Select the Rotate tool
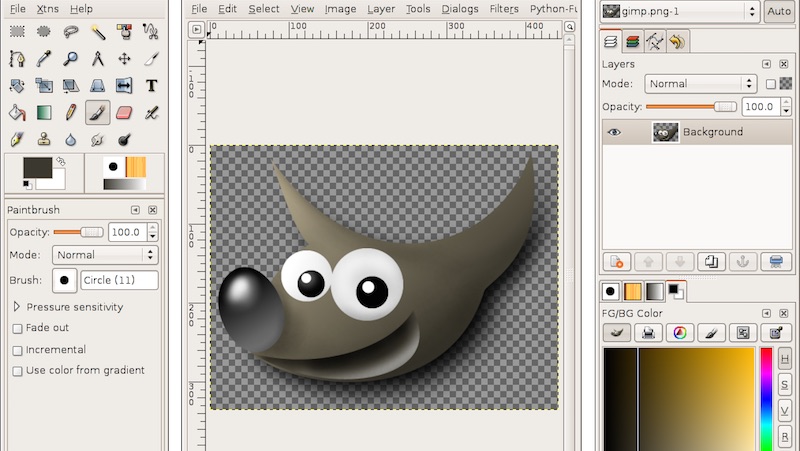 pos(17,86)
